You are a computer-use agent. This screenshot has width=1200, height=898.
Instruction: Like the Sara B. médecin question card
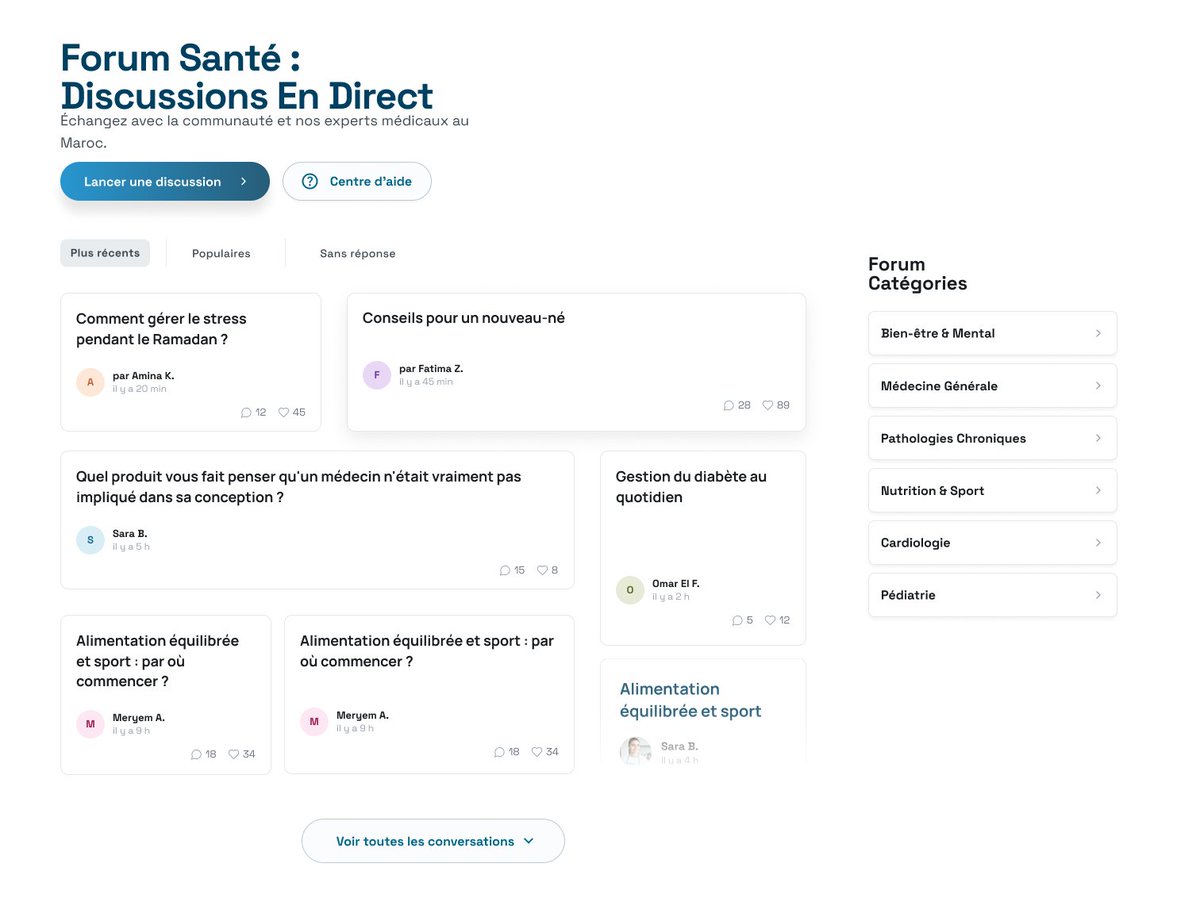[x=542, y=570]
